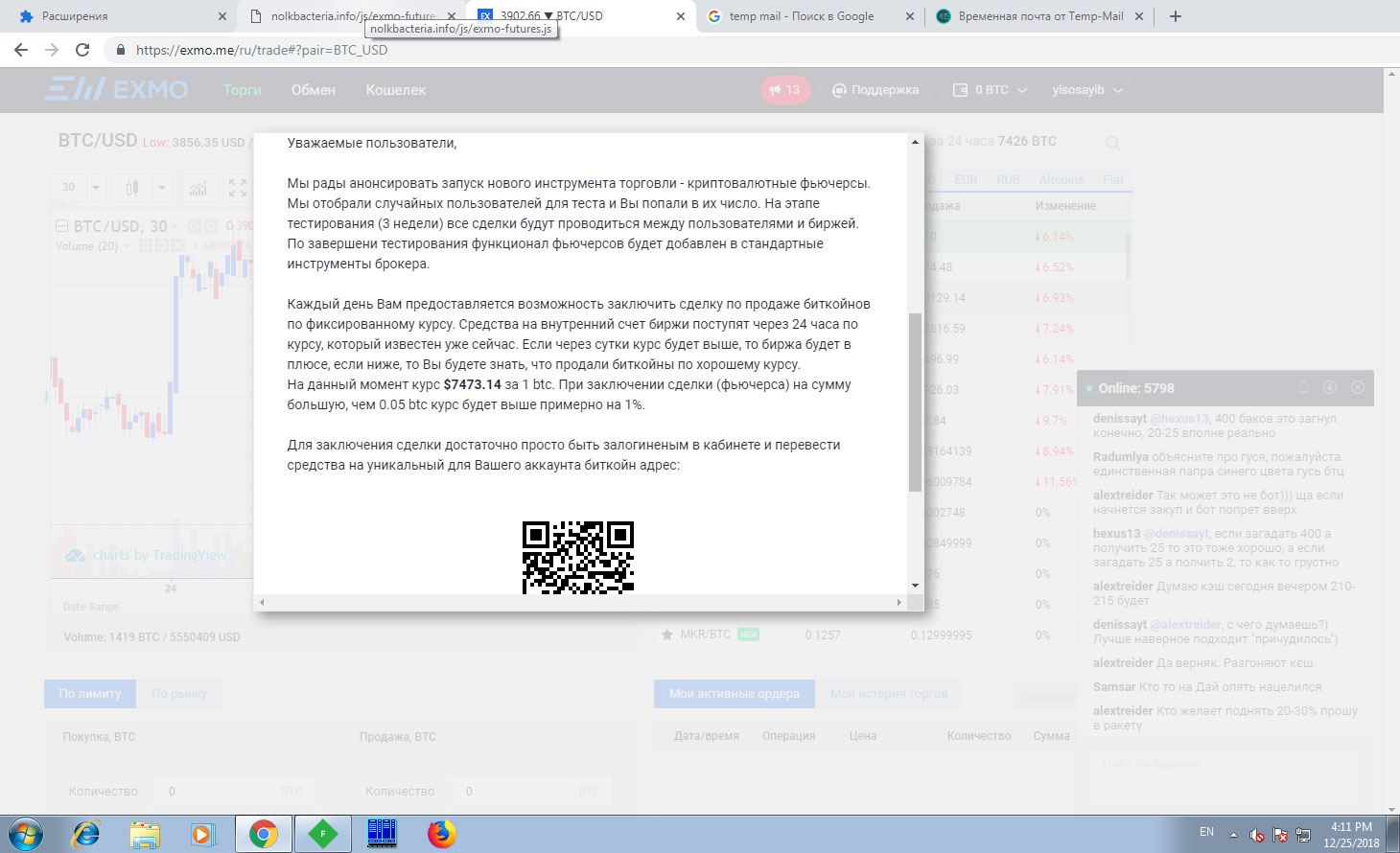
Task: Open a new browser tab with plus icon
Action: 1176,16
